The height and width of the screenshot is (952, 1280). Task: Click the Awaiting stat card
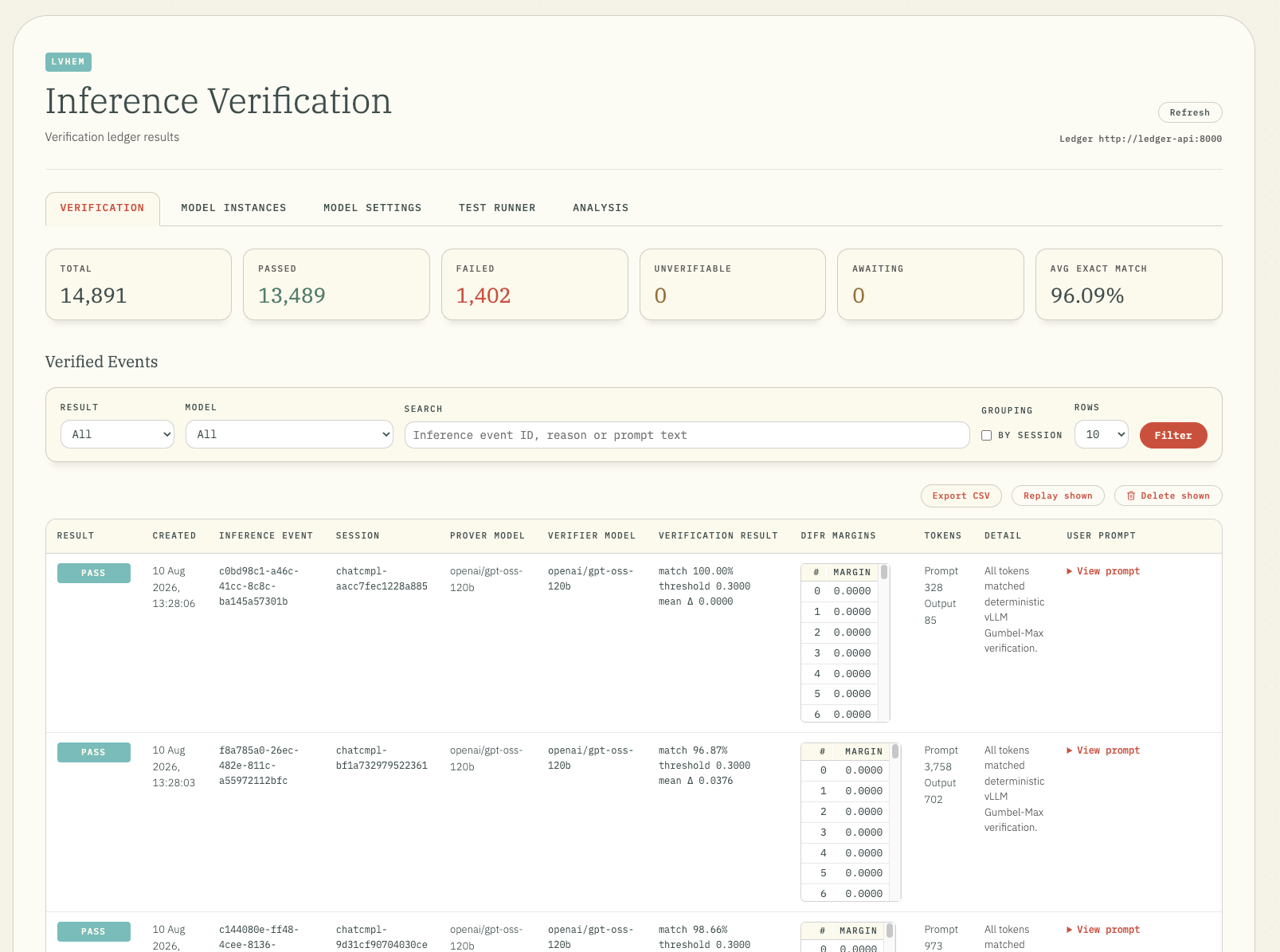(930, 284)
